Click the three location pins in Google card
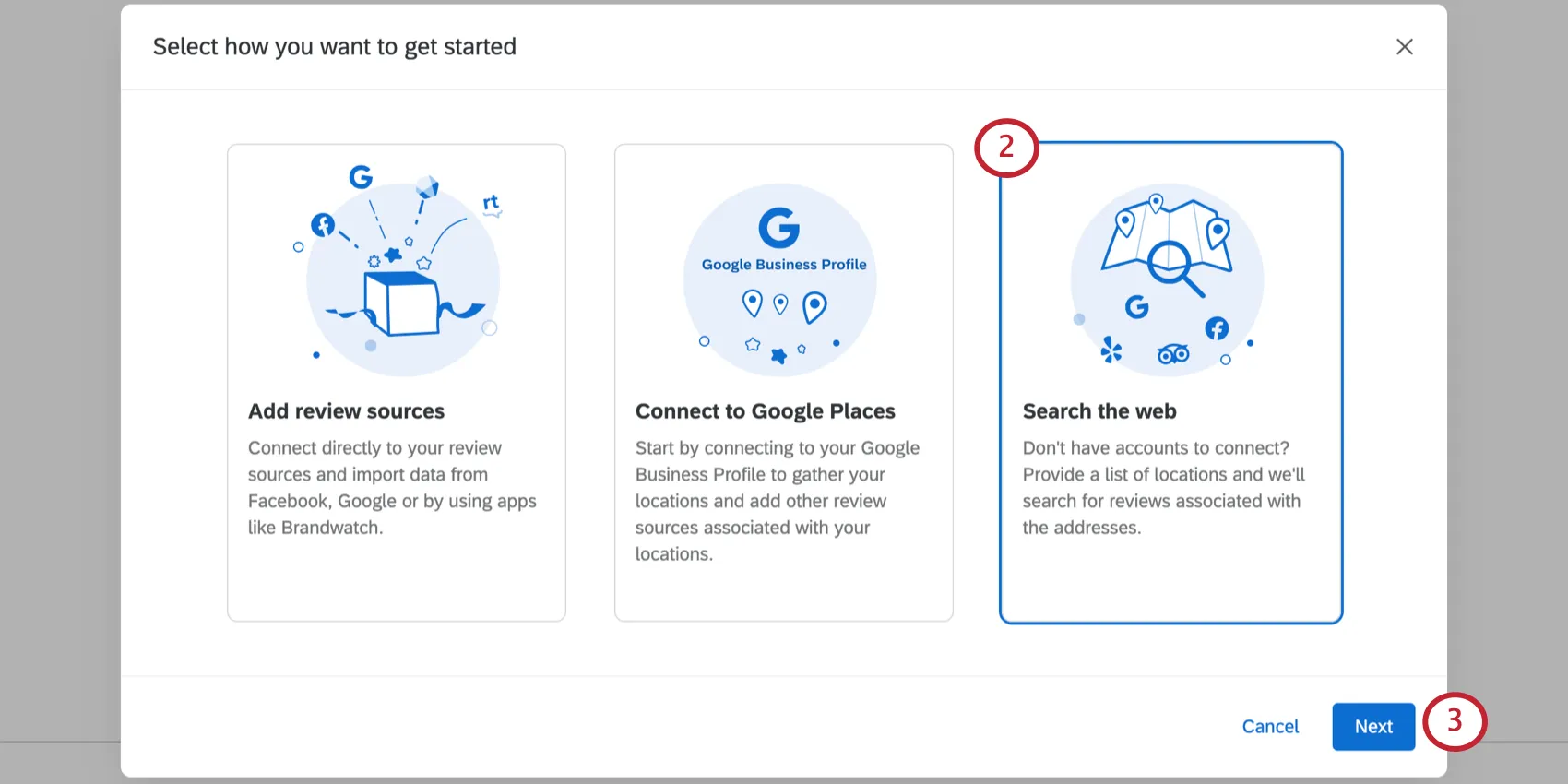This screenshot has height=784, width=1568. [x=784, y=304]
